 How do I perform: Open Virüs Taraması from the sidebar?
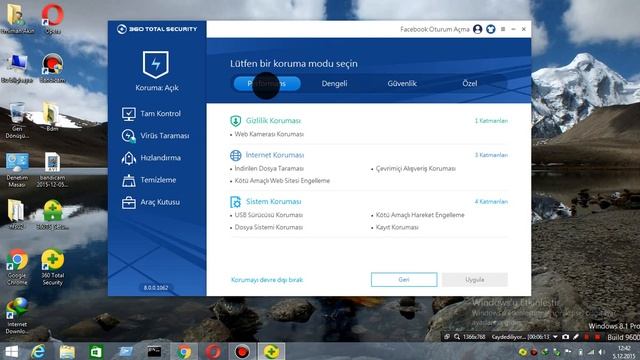156,136
